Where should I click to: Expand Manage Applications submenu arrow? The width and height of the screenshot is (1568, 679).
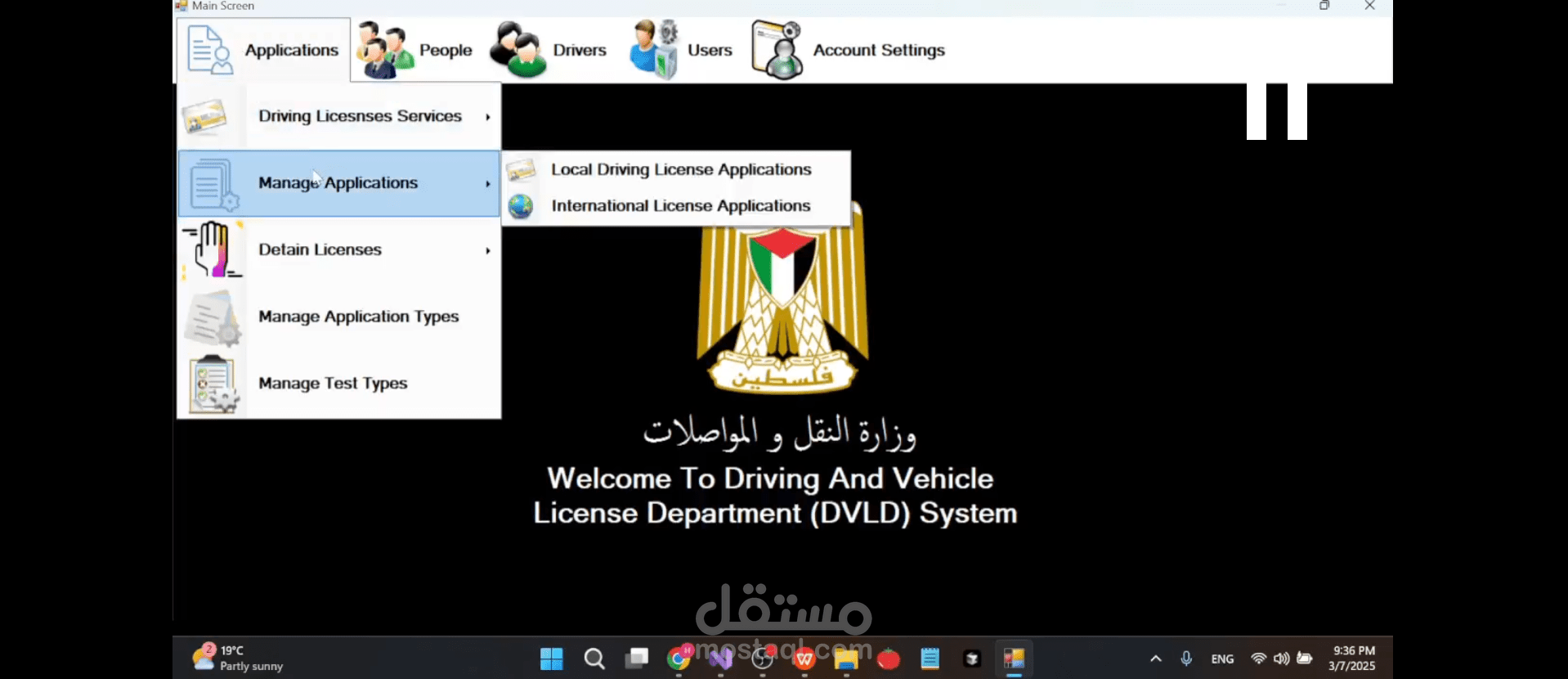(488, 184)
